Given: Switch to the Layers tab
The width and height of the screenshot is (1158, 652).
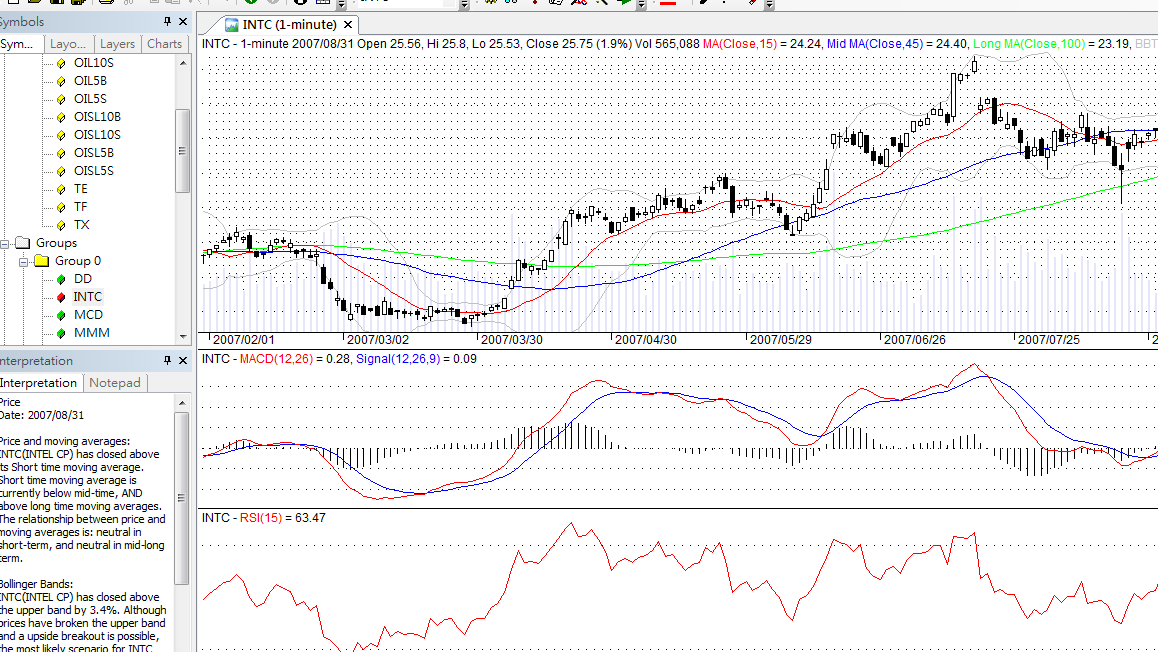Looking at the screenshot, I should point(117,44).
